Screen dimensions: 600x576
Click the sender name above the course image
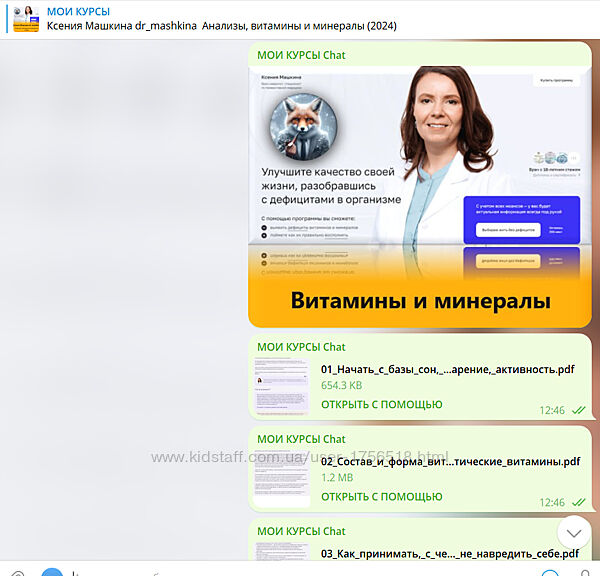[301, 55]
